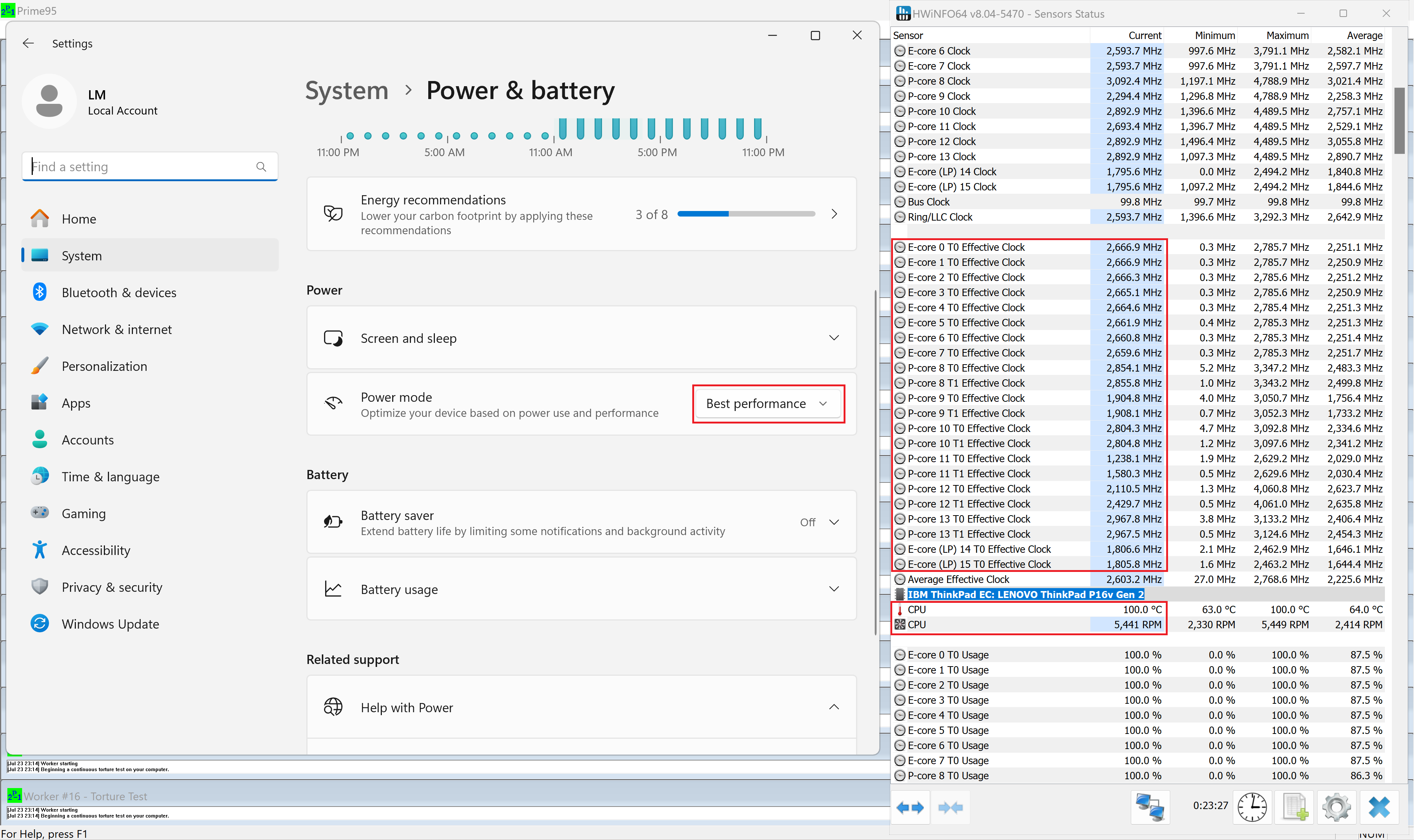Select the Bluetooth & devices sidebar icon
This screenshot has height=840, width=1414.
40,292
